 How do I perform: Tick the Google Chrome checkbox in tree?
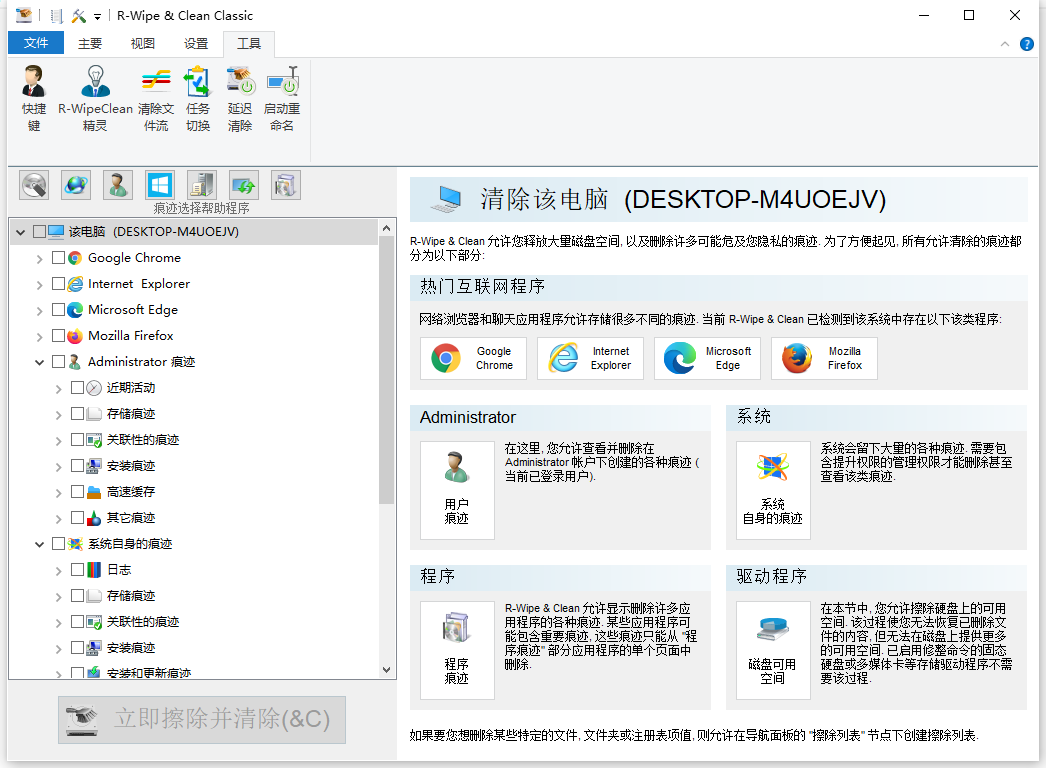tap(58, 258)
